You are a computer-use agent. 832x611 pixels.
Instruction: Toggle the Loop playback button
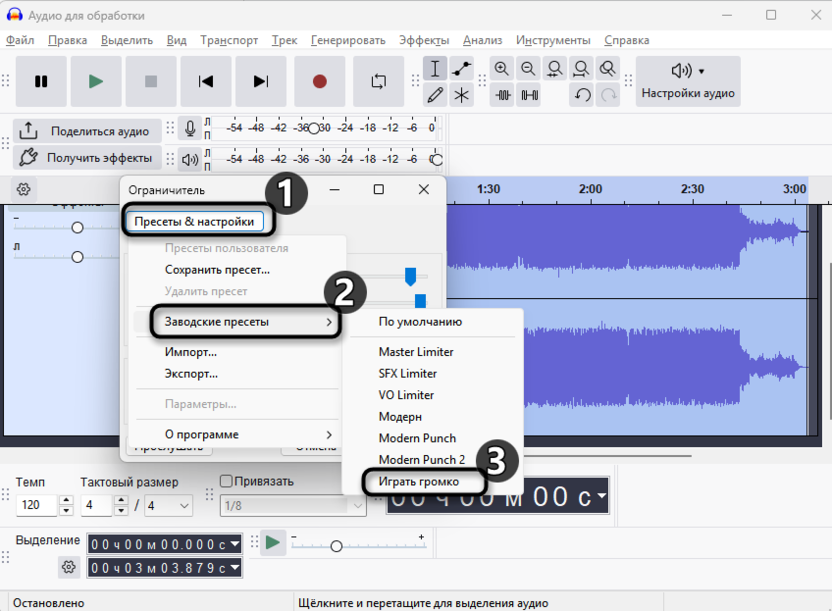(x=378, y=82)
